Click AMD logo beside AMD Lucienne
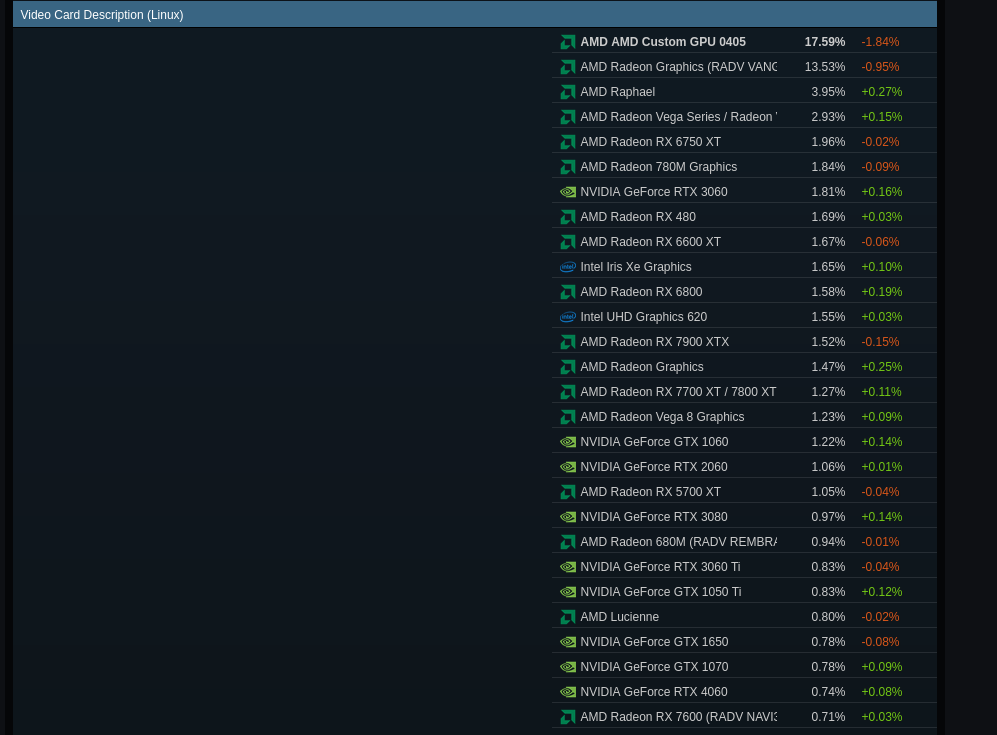The image size is (997, 735). pos(568,617)
